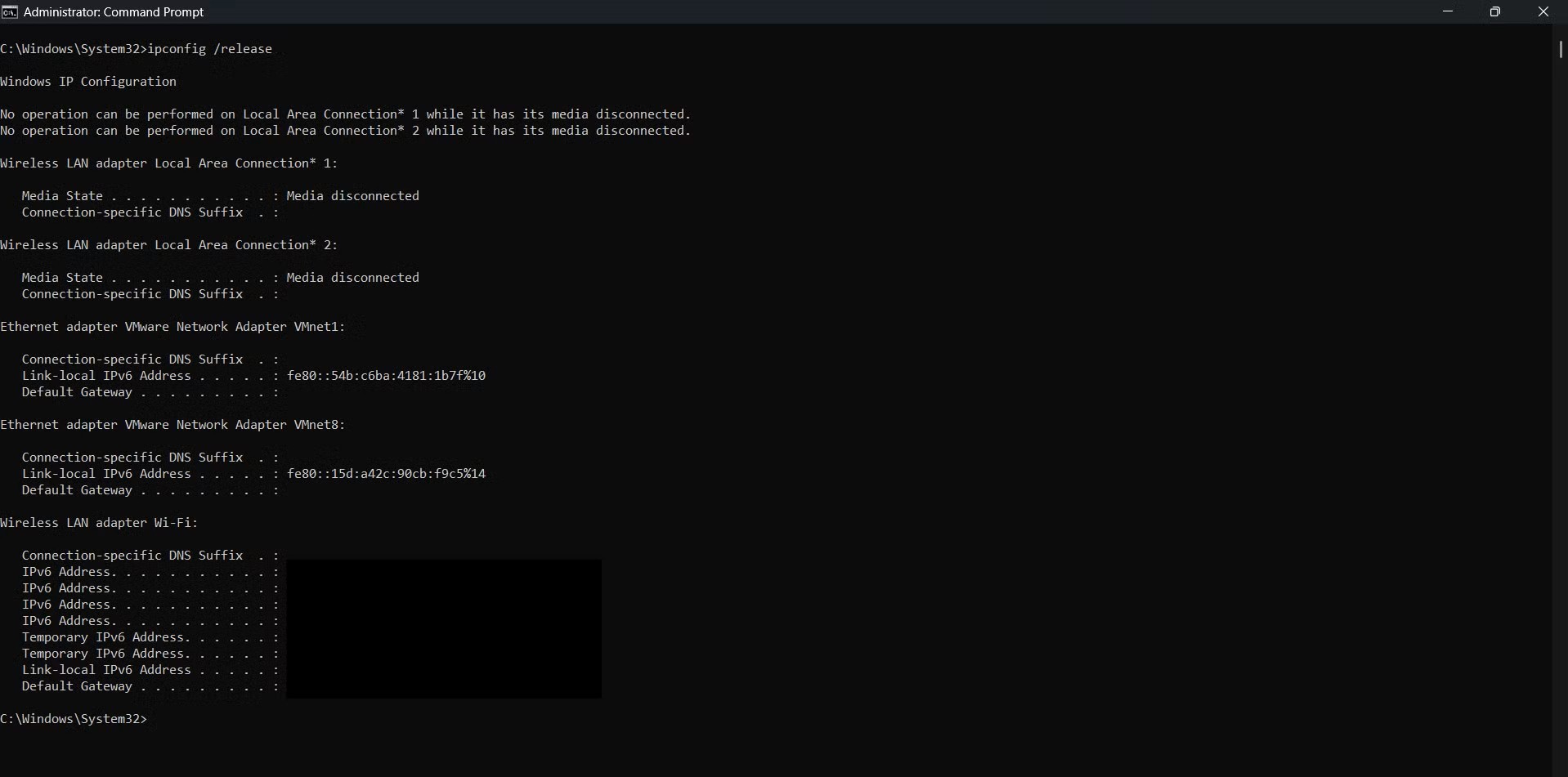Click the VMnet1 link-local IPv6 address value
Screen dimensions: 1568x777
[x=386, y=376]
